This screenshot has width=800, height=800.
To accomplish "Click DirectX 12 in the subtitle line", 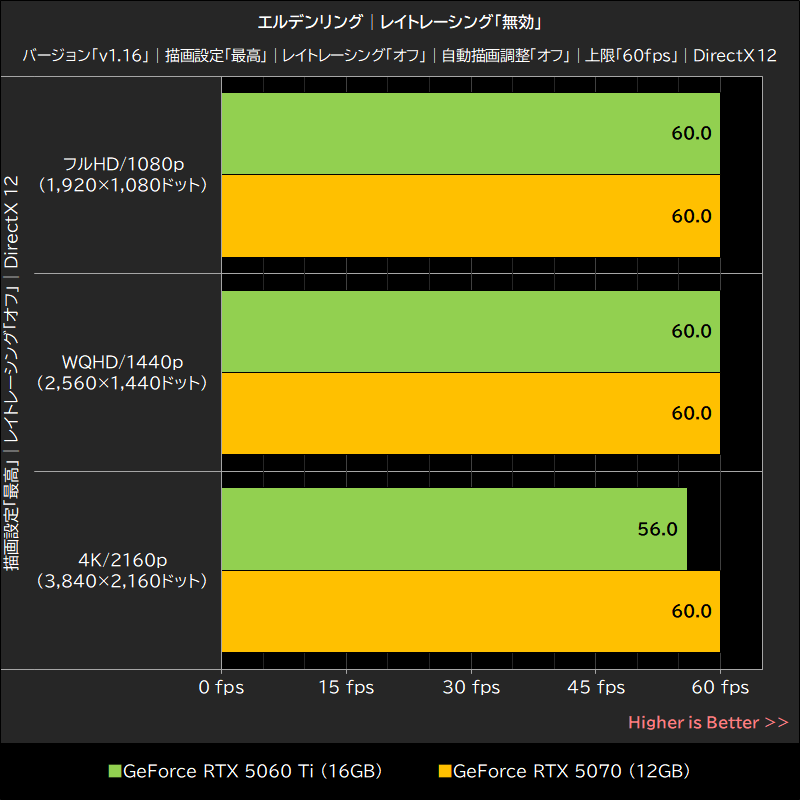I will click(735, 55).
